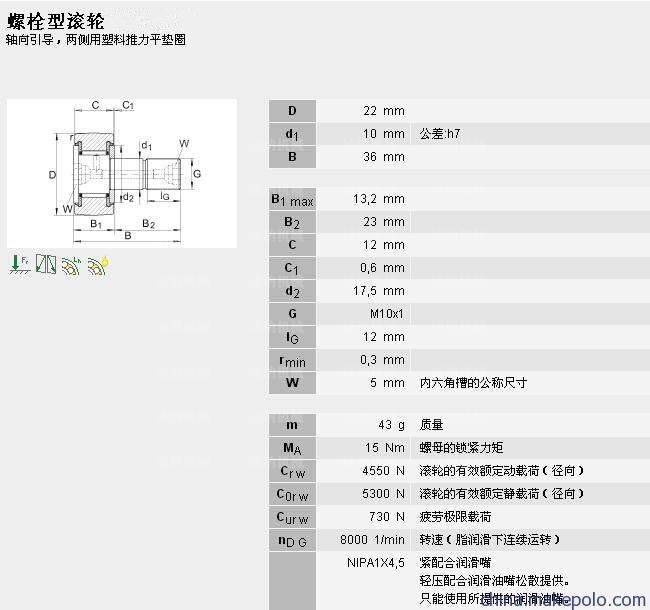Select the d1 parameter header cell
Viewport: 650px width, 610px height.
(x=292, y=134)
